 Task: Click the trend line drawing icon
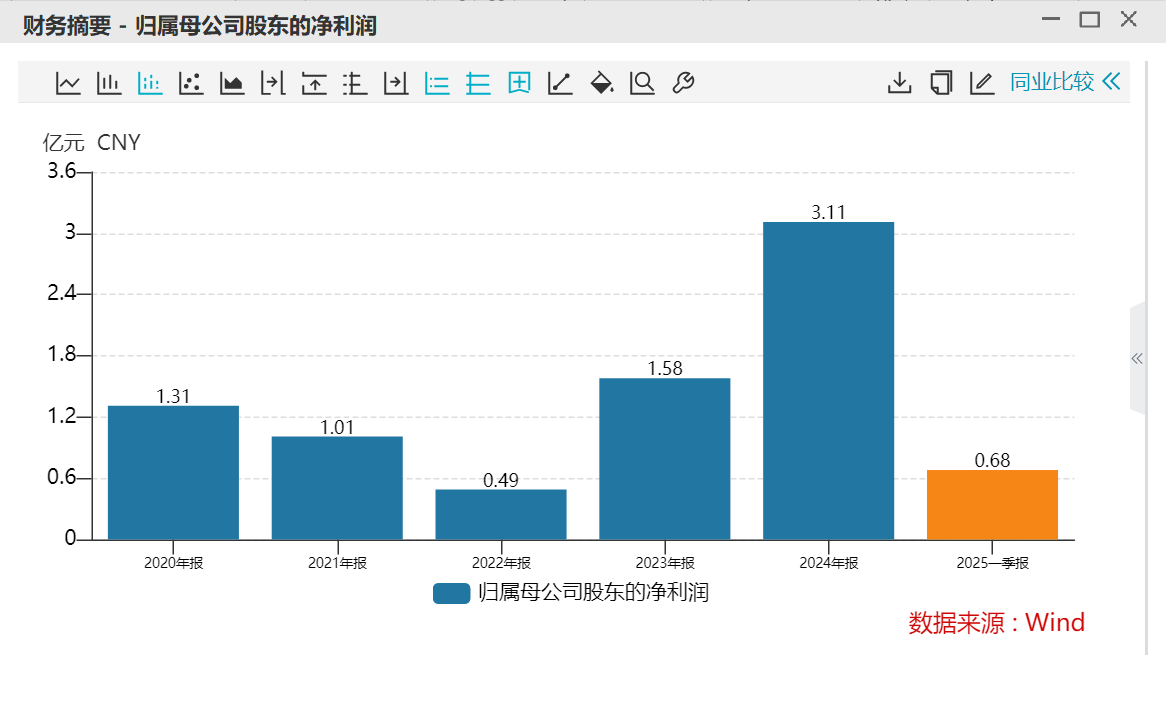click(x=560, y=83)
